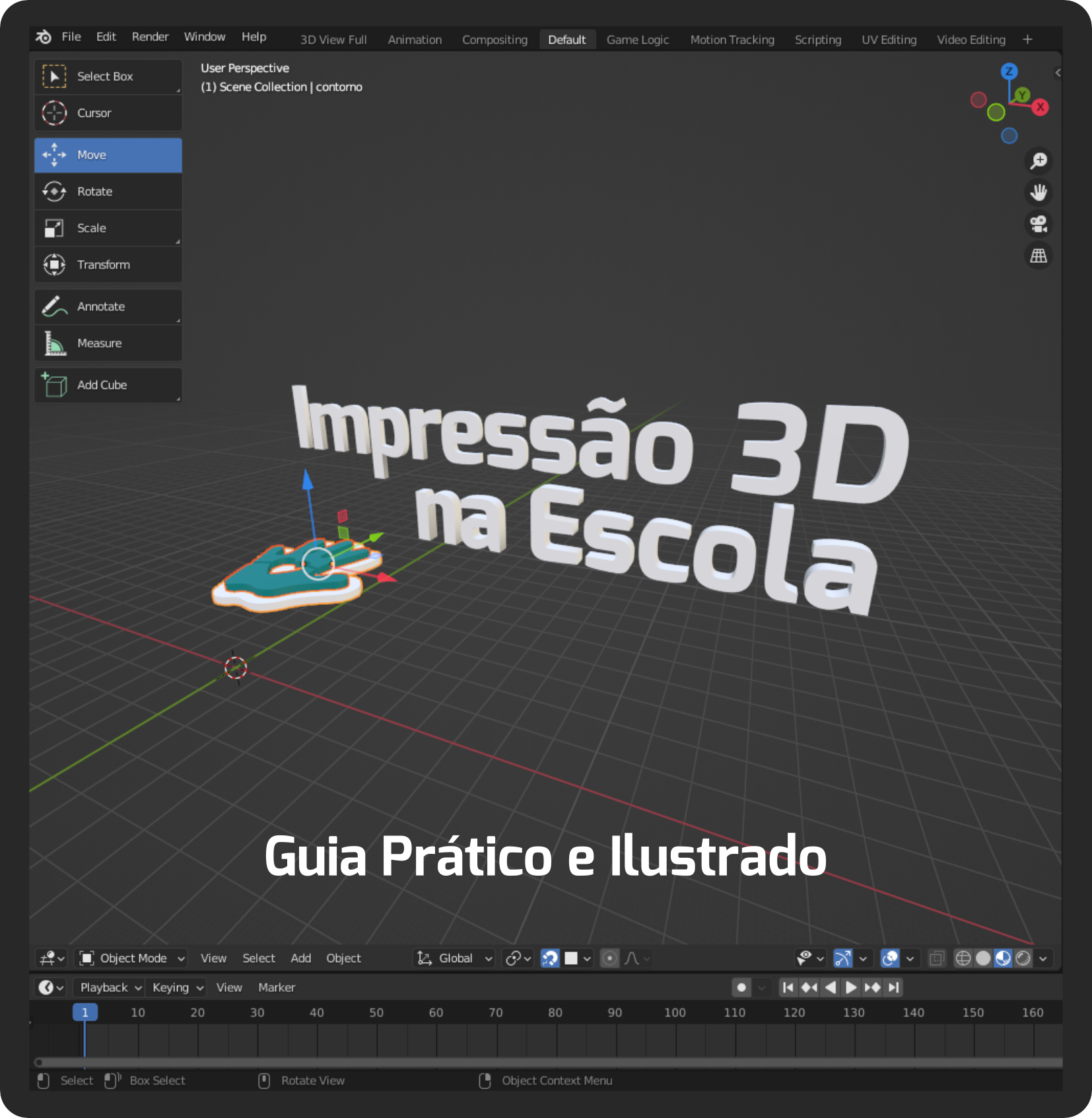Click the zoom magnifier viewport icon

point(1039,160)
